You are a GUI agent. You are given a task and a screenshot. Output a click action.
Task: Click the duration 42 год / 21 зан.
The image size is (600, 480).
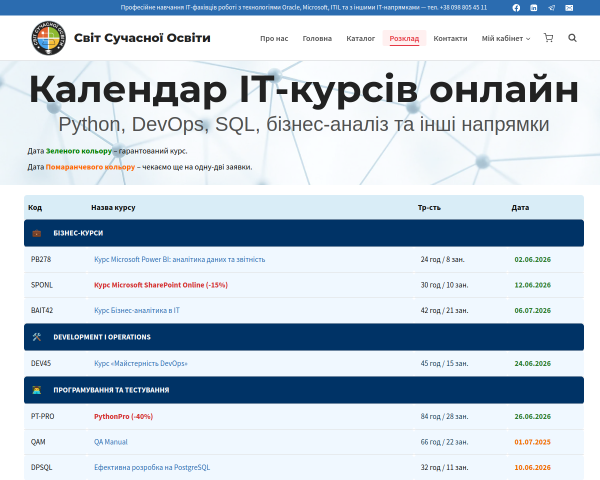tap(445, 310)
